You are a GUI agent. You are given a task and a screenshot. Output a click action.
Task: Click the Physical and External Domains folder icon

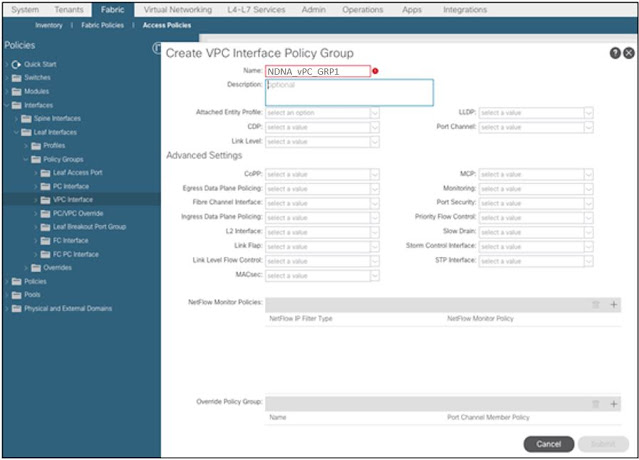16,309
